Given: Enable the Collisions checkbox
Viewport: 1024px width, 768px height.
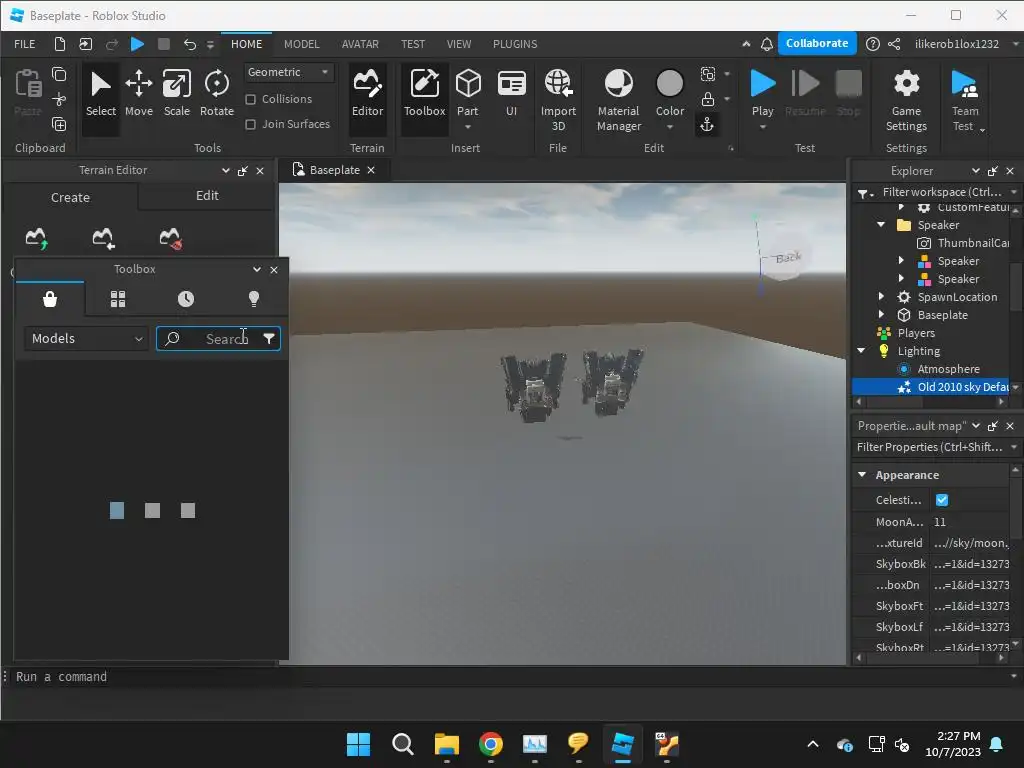Looking at the screenshot, I should [x=250, y=99].
